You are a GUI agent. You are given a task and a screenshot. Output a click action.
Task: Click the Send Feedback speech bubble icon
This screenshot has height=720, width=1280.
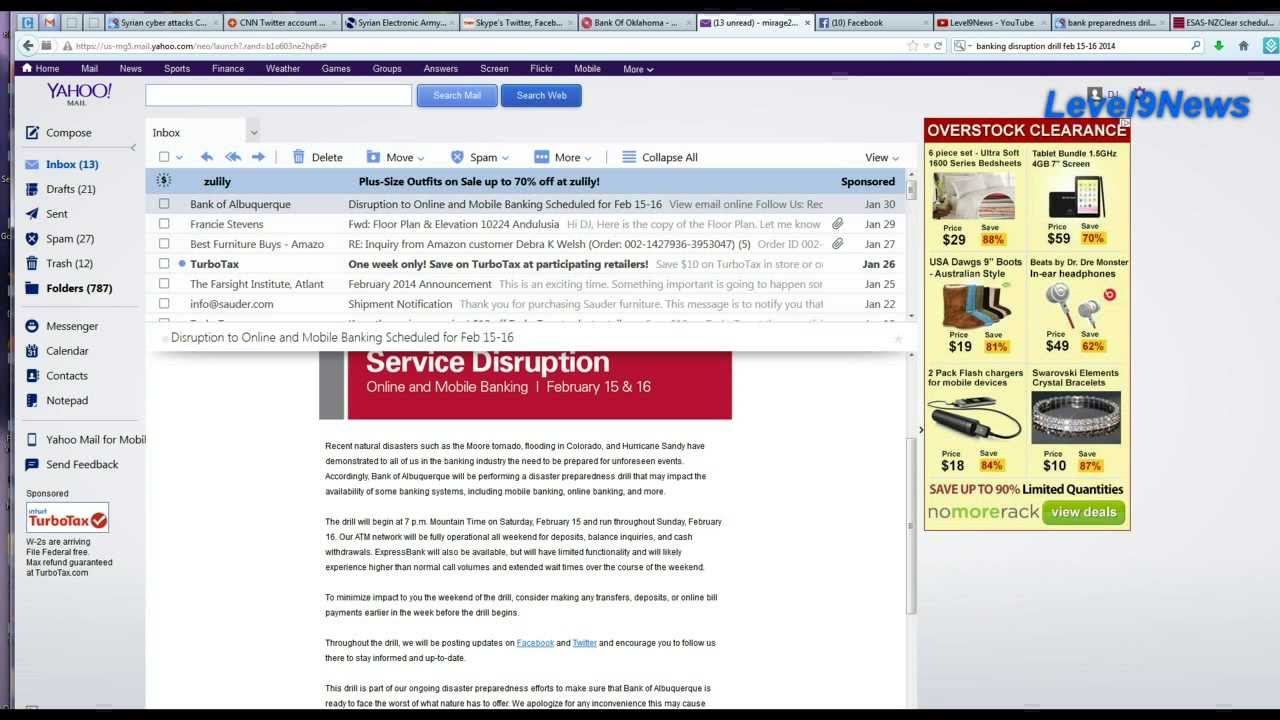click(32, 465)
